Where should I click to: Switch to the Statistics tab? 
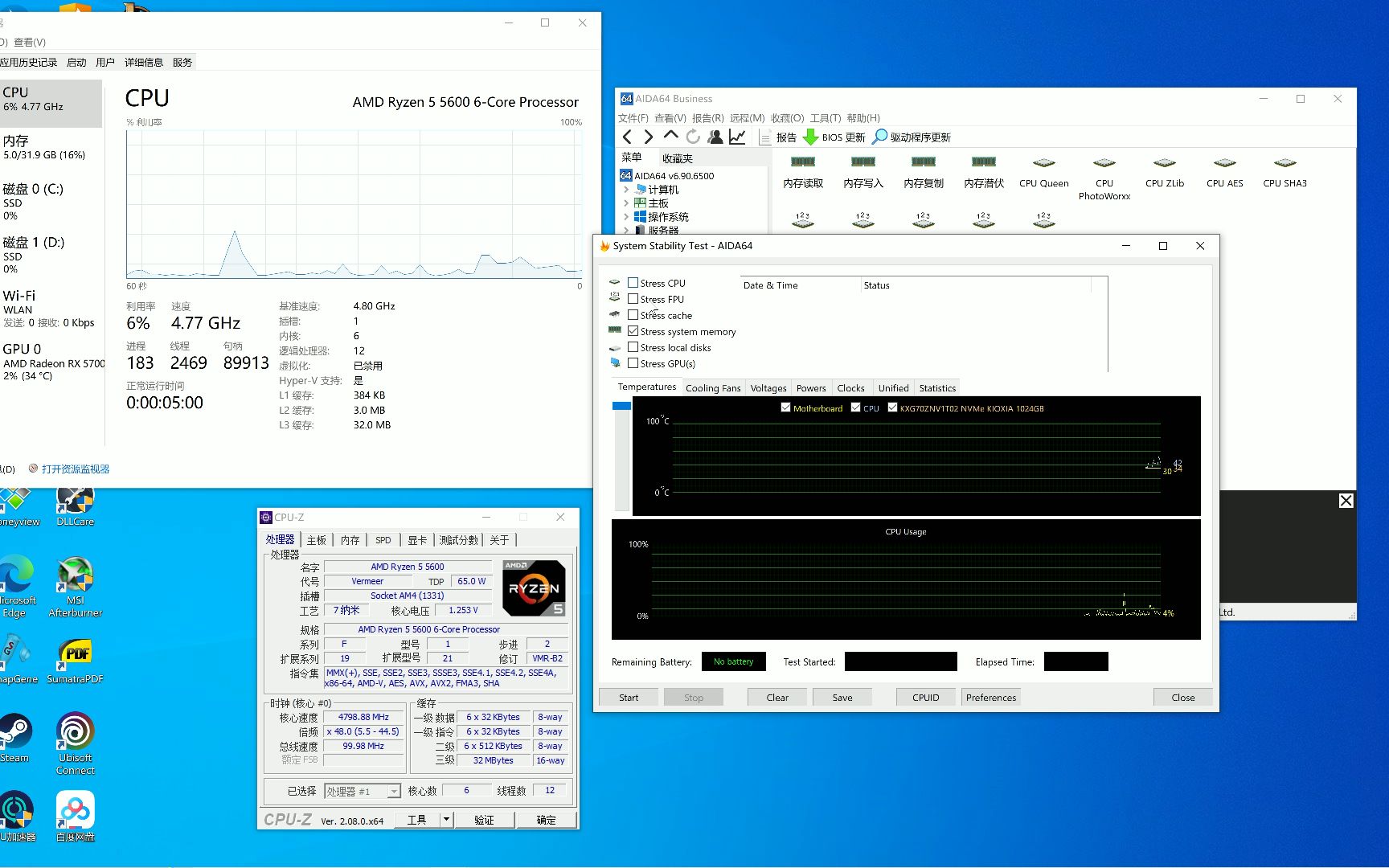click(937, 388)
